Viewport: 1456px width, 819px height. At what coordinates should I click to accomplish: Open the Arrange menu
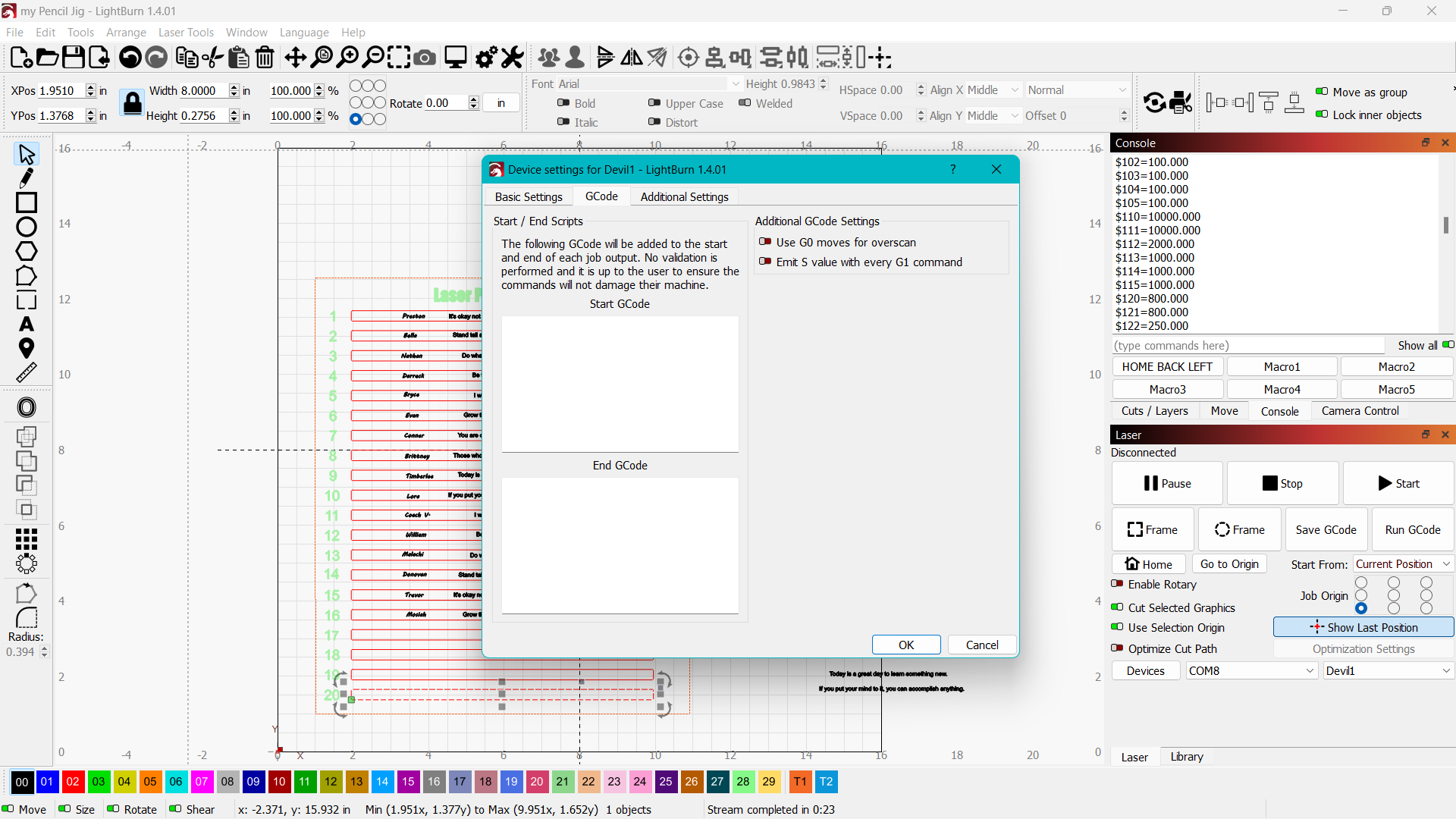(126, 32)
